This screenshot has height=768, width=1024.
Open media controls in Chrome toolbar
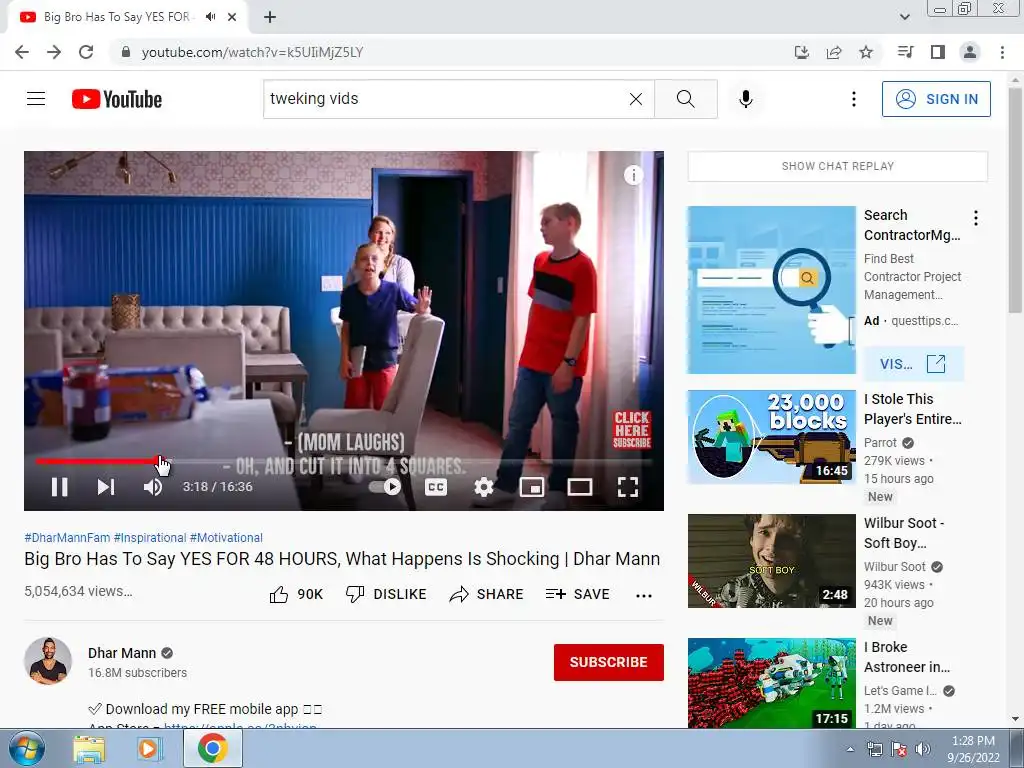906,52
